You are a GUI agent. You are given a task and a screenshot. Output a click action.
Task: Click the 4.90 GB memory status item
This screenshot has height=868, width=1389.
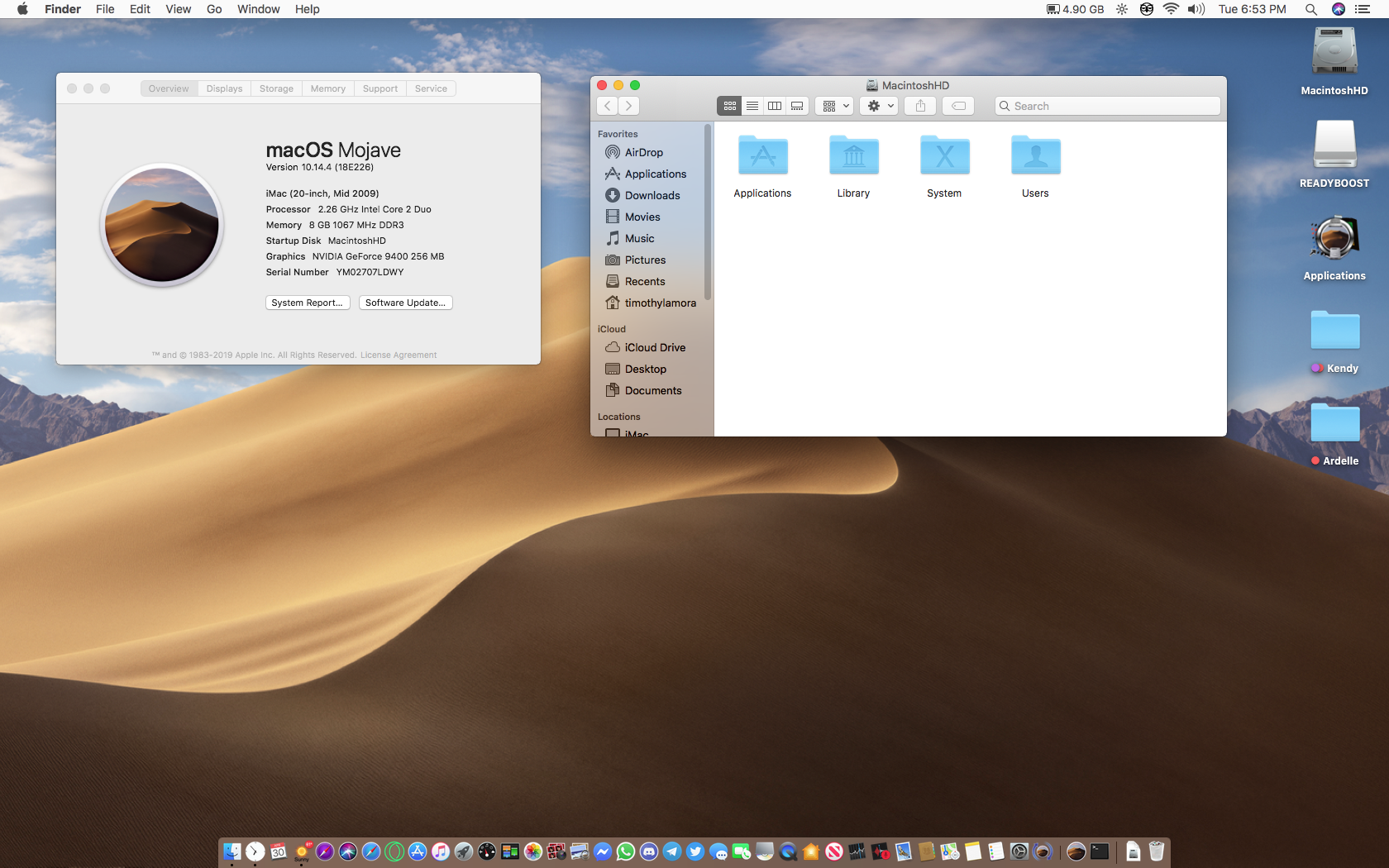1075,9
